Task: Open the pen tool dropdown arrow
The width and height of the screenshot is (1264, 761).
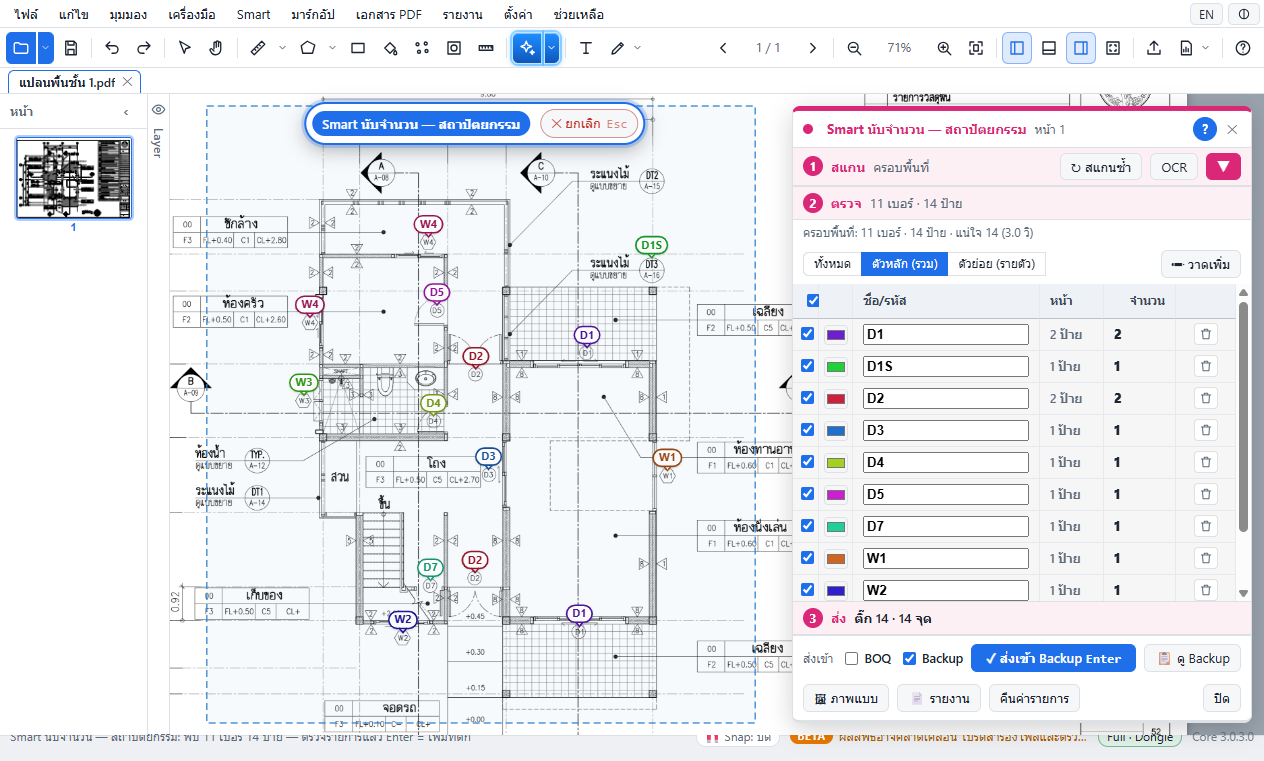Action: point(638,48)
